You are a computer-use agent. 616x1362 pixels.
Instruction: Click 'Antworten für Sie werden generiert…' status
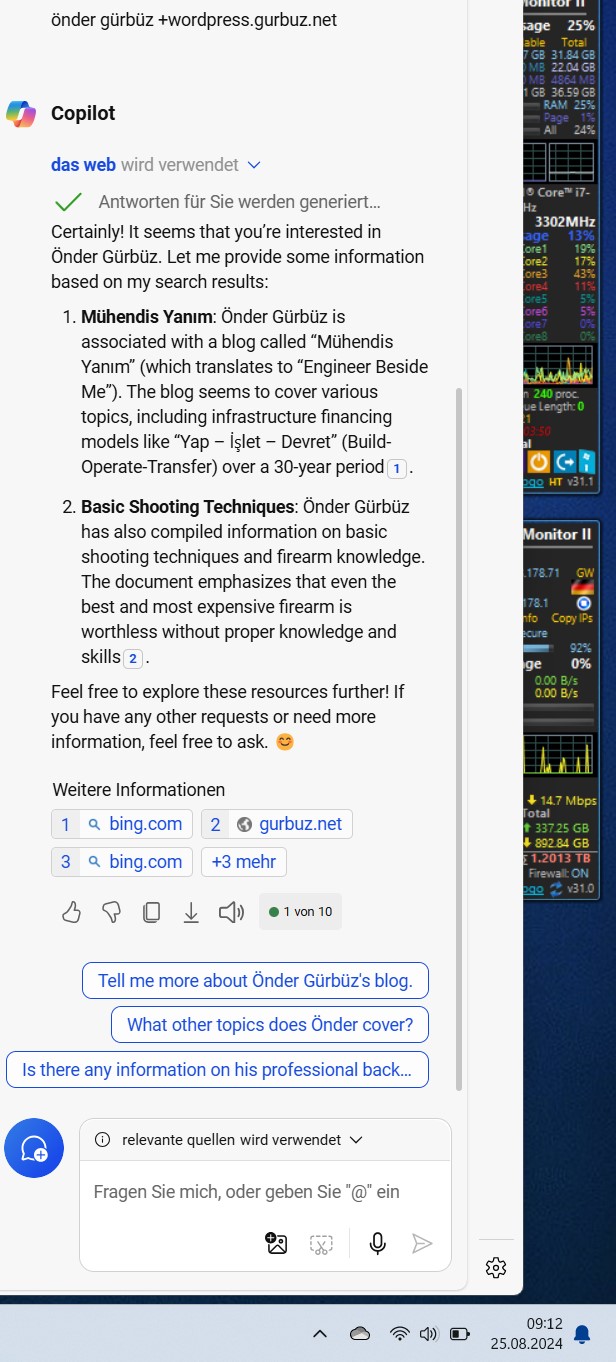[x=240, y=202]
